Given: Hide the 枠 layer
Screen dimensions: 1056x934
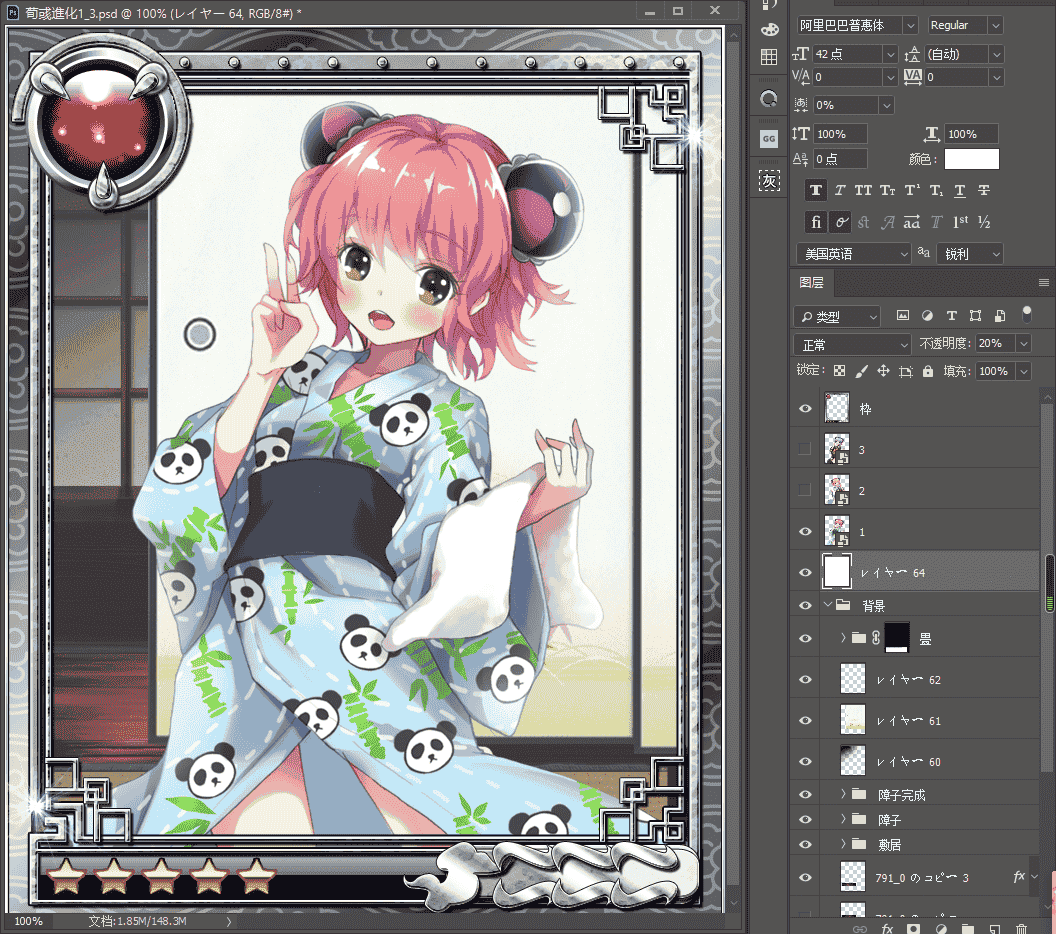Looking at the screenshot, I should click(805, 409).
